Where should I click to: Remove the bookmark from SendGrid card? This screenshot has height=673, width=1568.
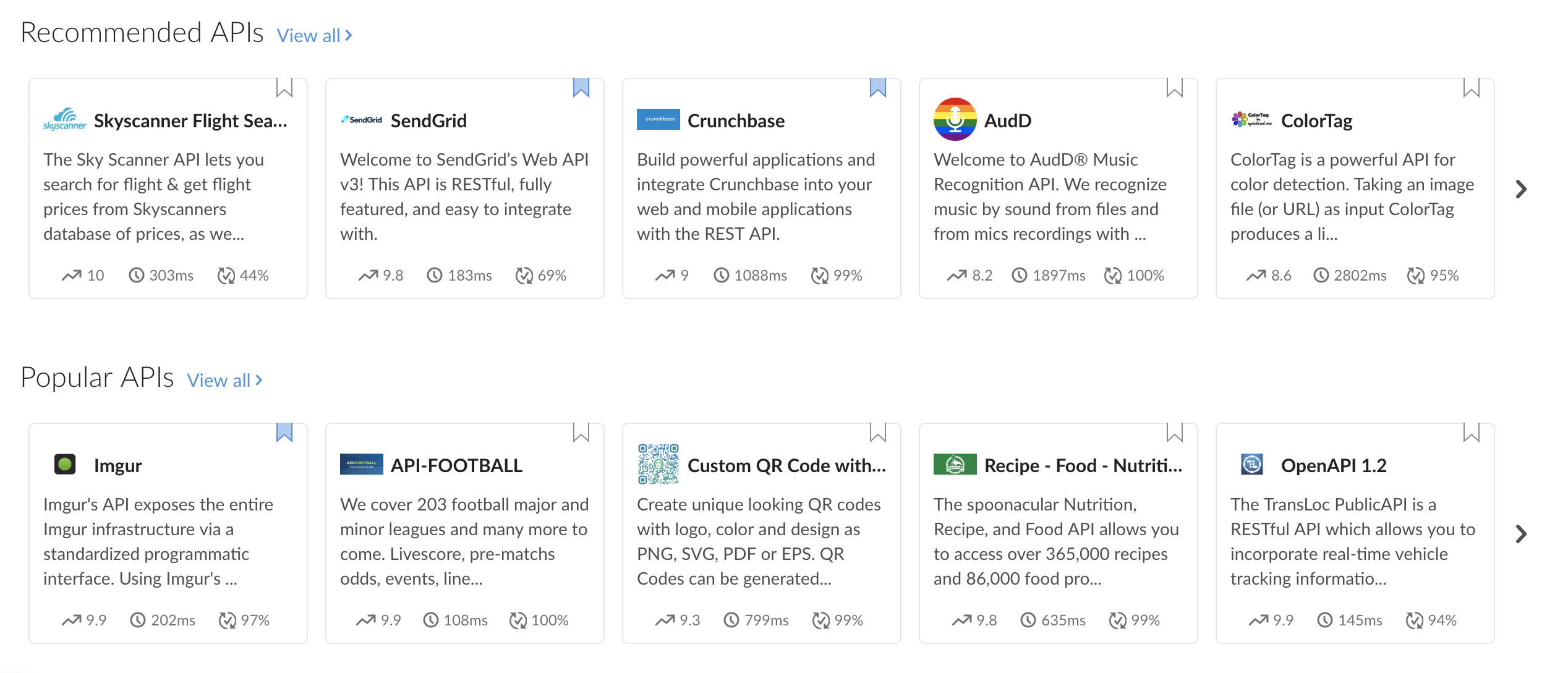(x=581, y=88)
